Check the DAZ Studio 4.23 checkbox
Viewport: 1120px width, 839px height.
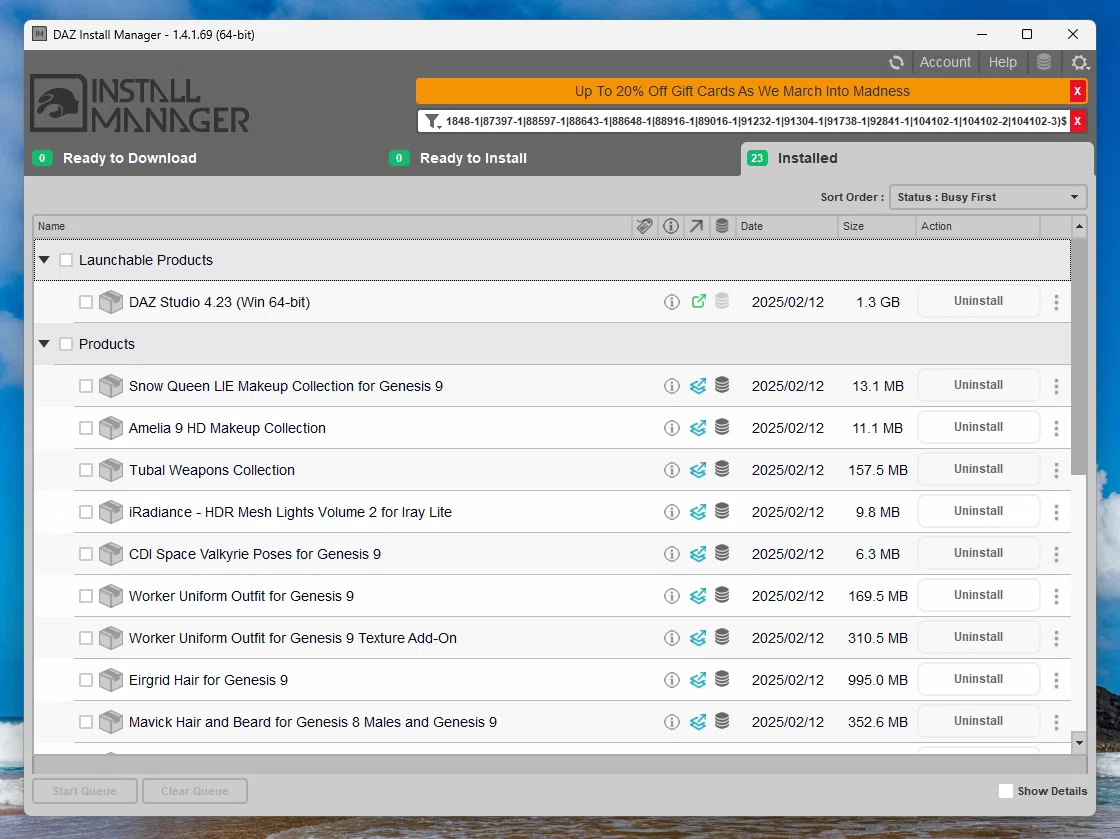point(86,302)
